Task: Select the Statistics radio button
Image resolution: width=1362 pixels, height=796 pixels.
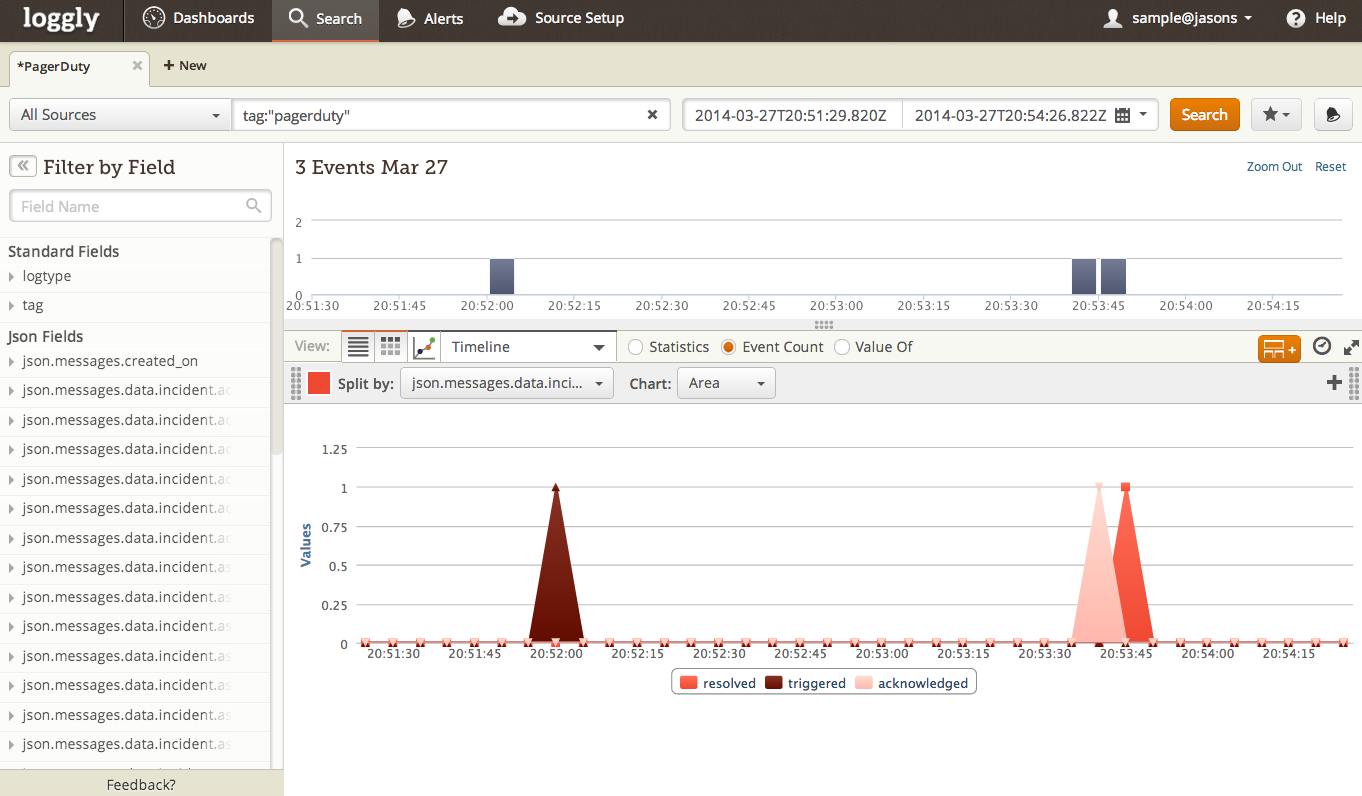Action: pos(635,347)
